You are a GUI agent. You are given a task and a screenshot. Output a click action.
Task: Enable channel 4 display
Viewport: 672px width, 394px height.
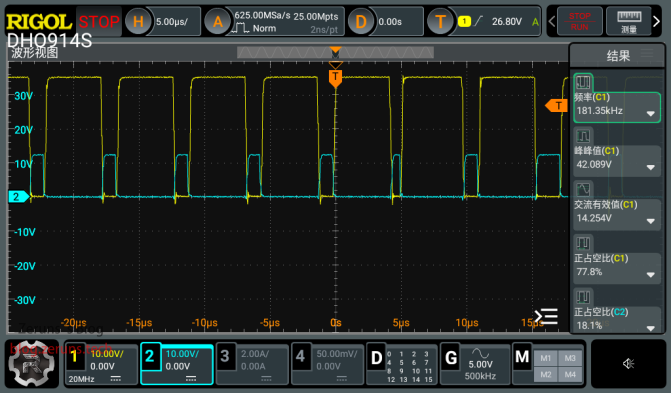click(327, 364)
